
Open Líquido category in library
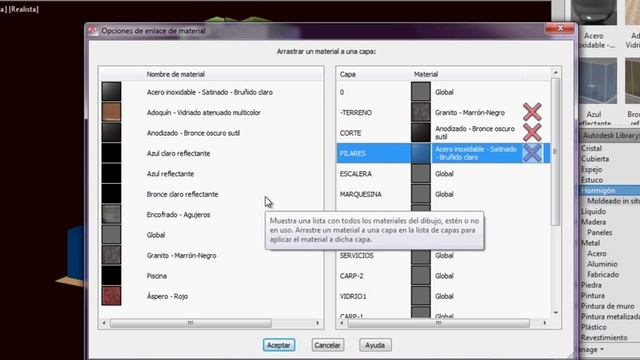(x=593, y=211)
